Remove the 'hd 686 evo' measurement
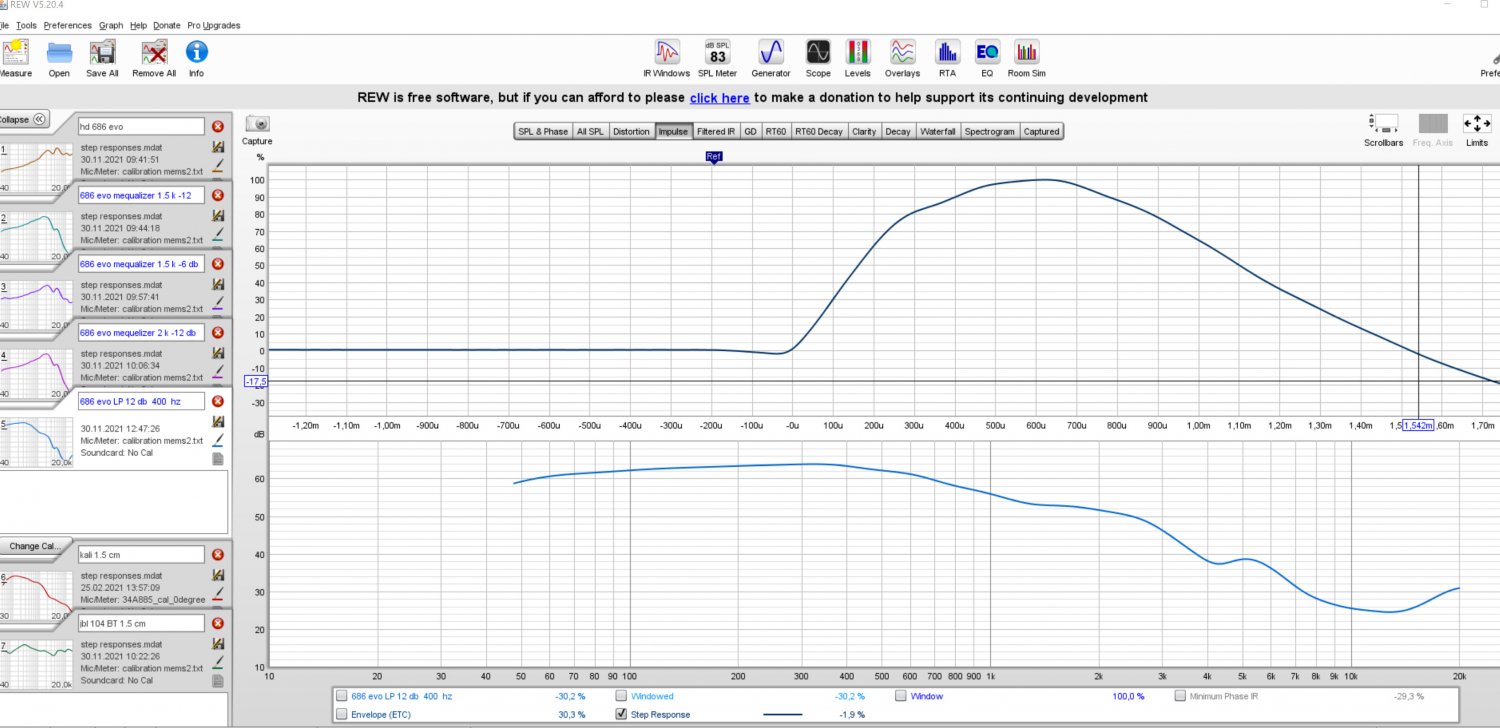 pyautogui.click(x=218, y=127)
